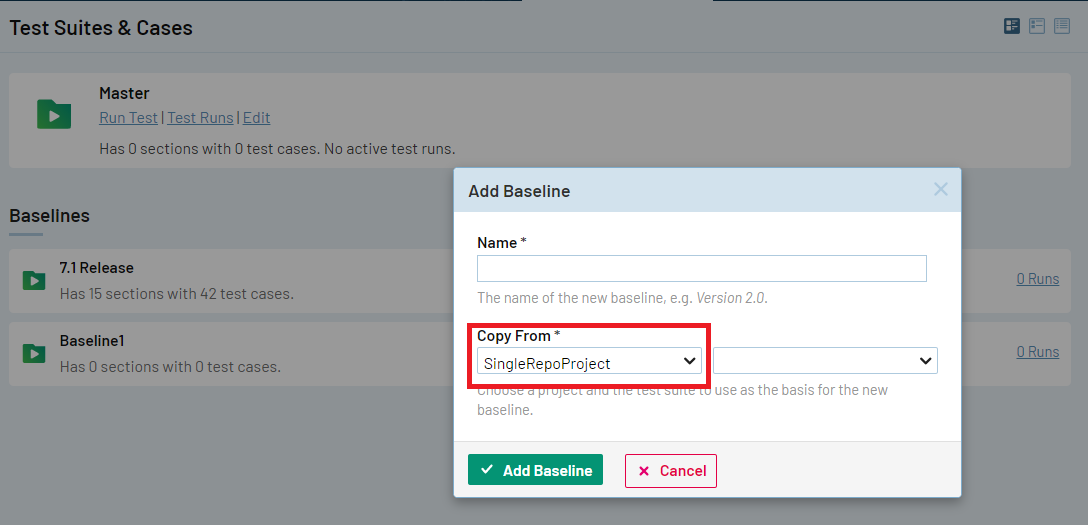The width and height of the screenshot is (1088, 525).
Task: Open the empty test suite dropdown
Action: 825,361
